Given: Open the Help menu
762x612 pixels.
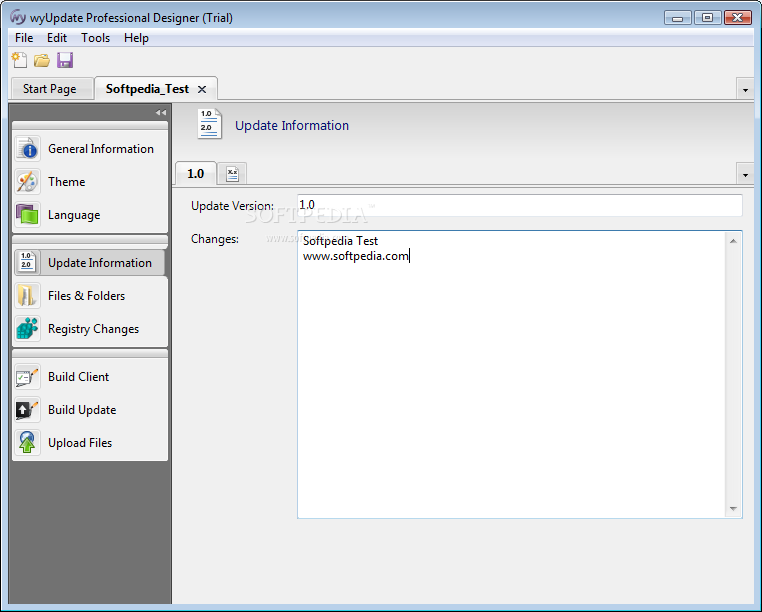Looking at the screenshot, I should [136, 38].
